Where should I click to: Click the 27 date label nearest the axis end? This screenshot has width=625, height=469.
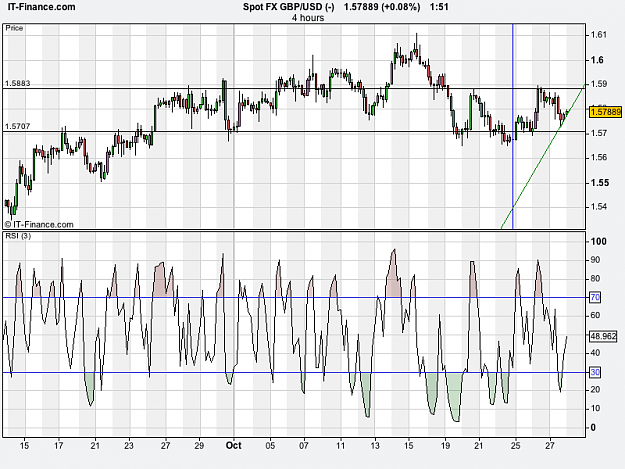pos(550,445)
